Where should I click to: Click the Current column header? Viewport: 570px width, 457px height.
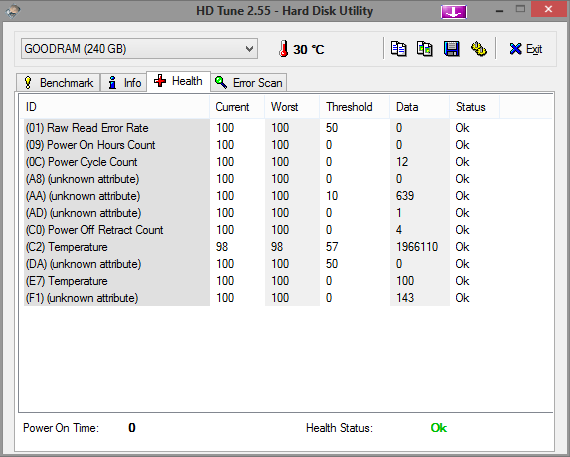coord(237,107)
